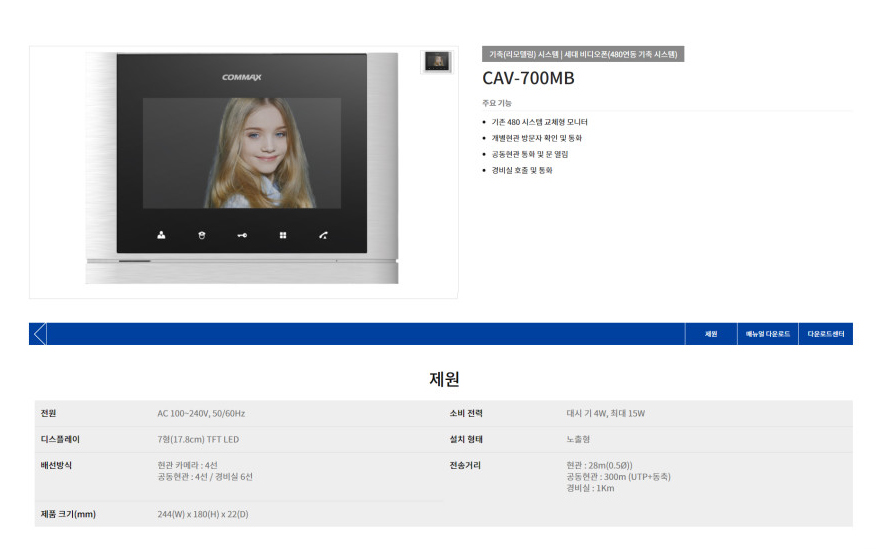Open the 다운로드센터 tab
The width and height of the screenshot is (876, 549).
point(825,334)
